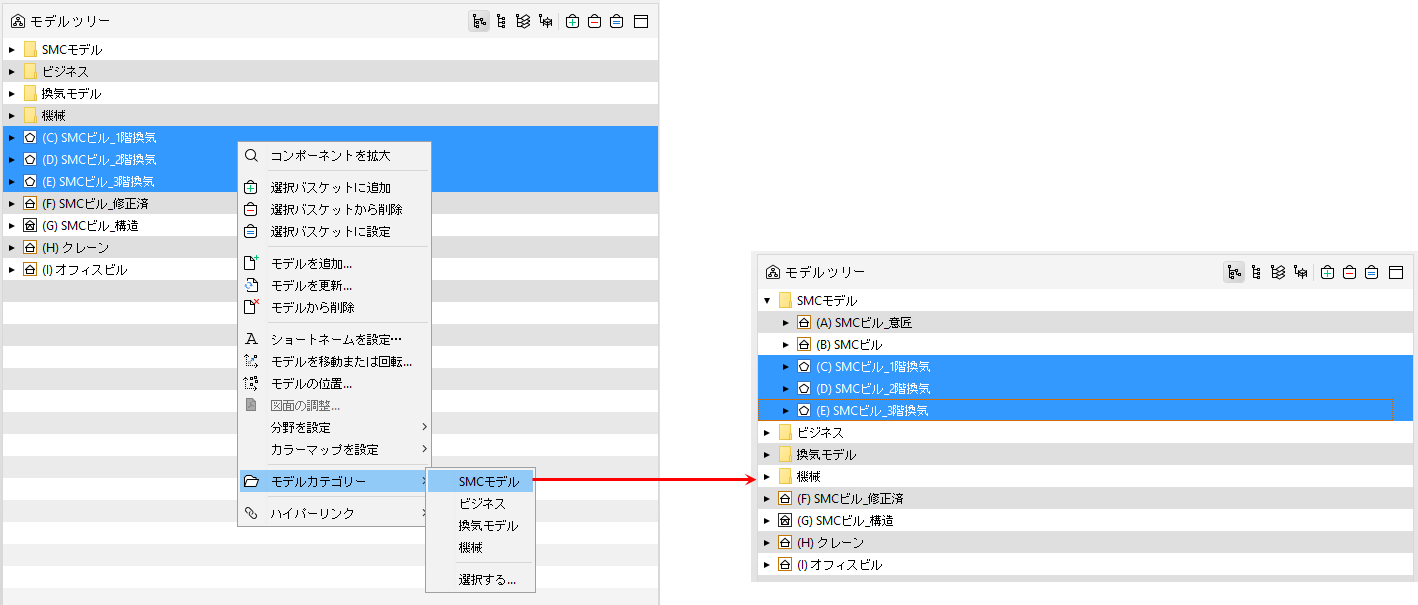Choose layers tree view icon in left panel toolbar

(x=522, y=21)
